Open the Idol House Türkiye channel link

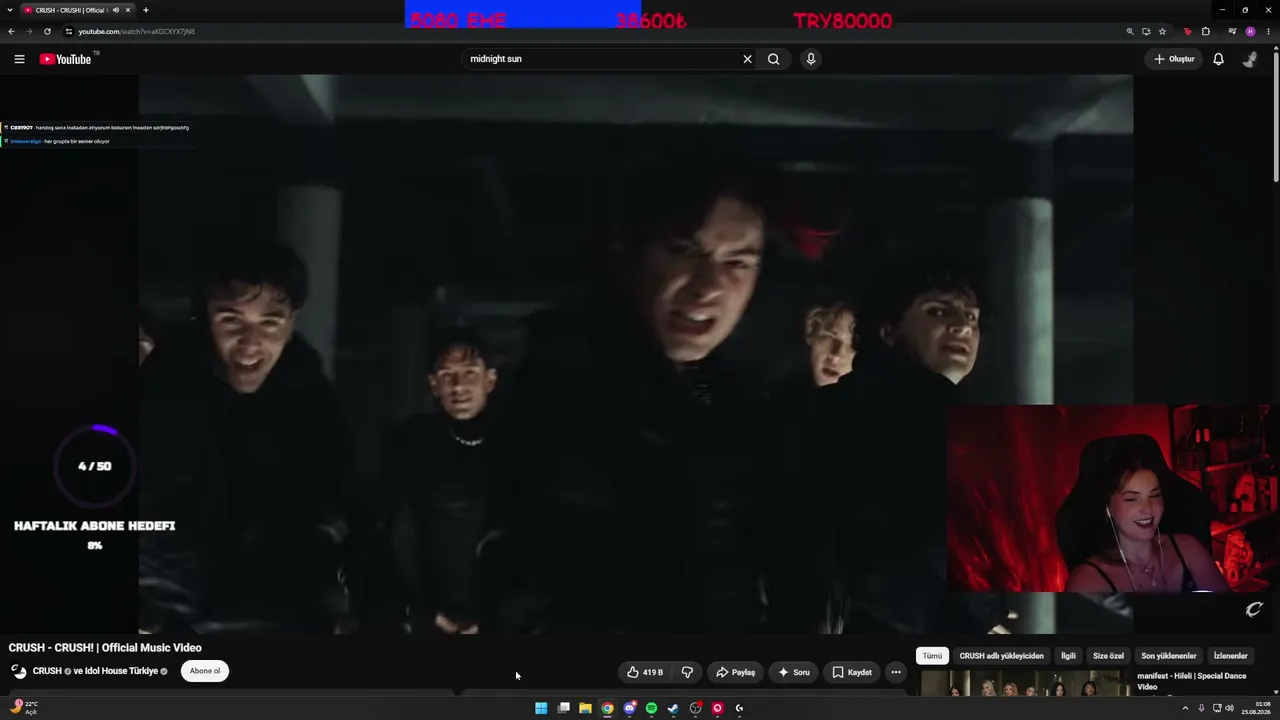(x=120, y=671)
